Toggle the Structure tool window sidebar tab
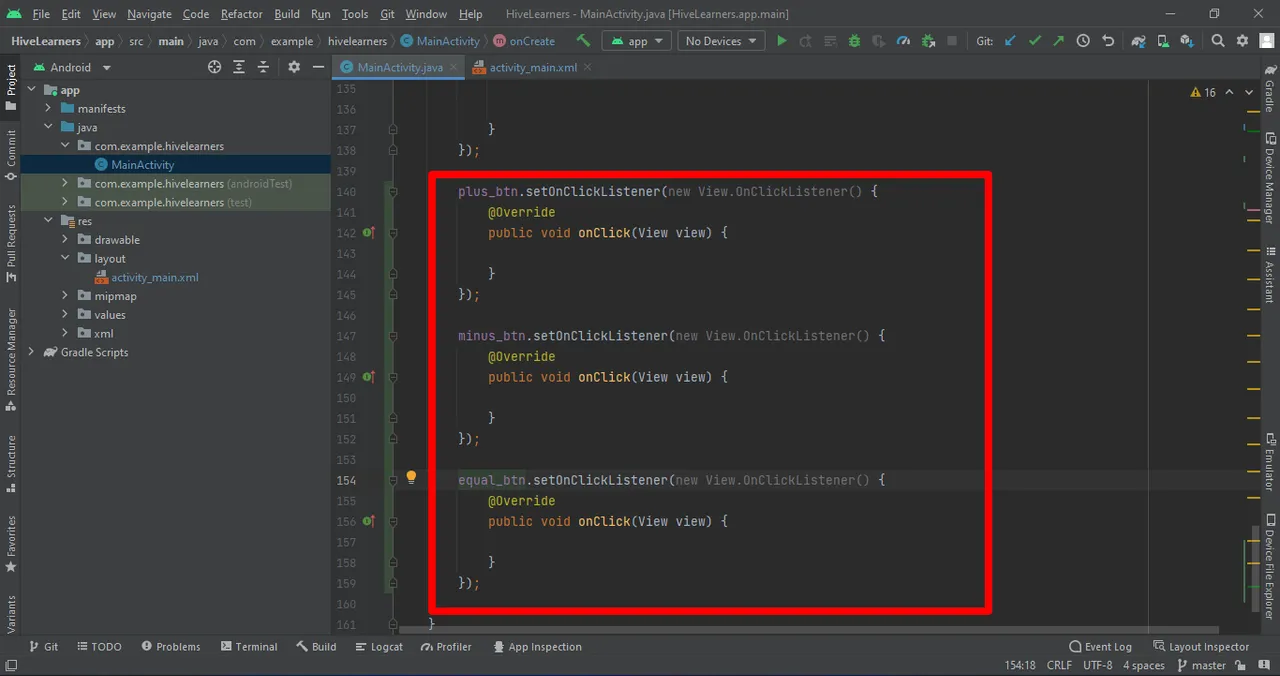This screenshot has width=1280, height=676. coord(11,463)
